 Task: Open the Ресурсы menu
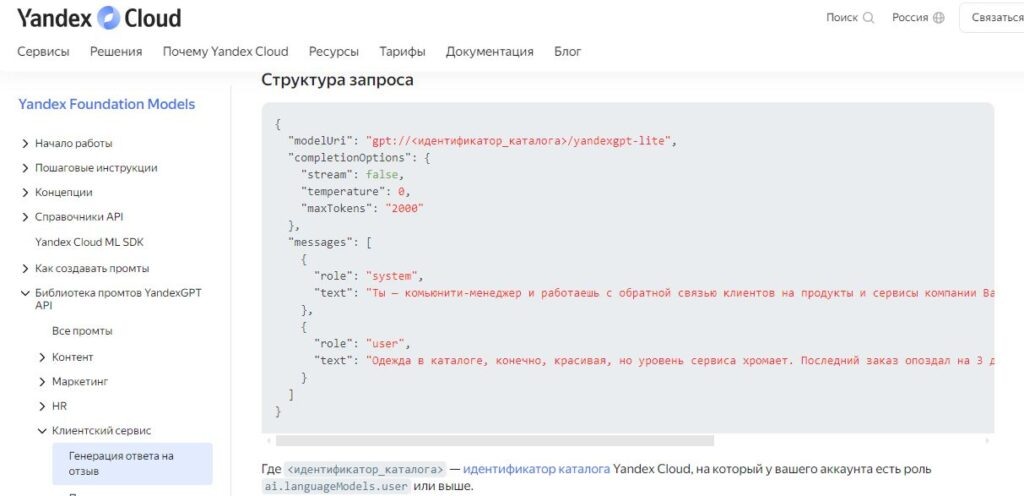(334, 52)
